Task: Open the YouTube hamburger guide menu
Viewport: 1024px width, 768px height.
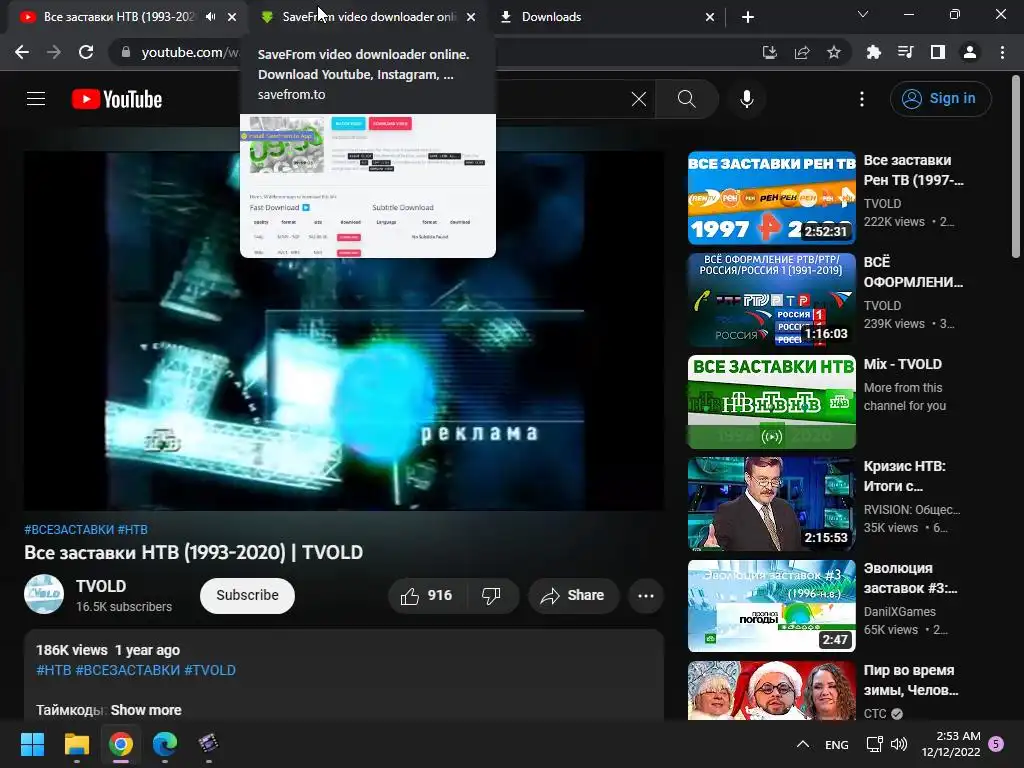Action: coord(36,99)
